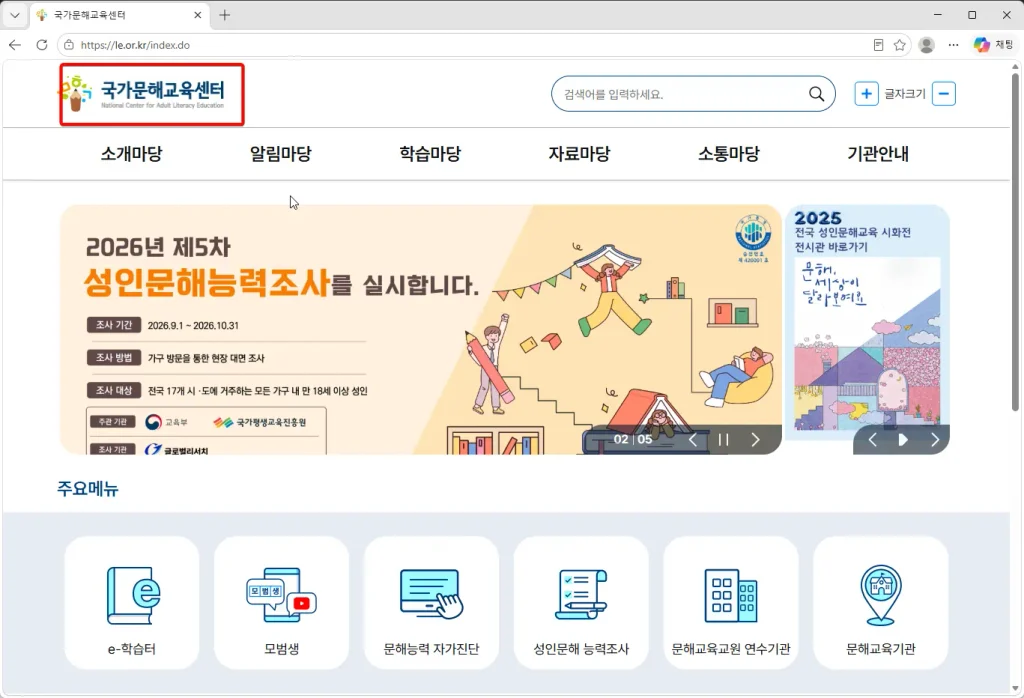1024x698 pixels.
Task: Close the 국가문해교육센터 tab
Action: click(x=198, y=15)
